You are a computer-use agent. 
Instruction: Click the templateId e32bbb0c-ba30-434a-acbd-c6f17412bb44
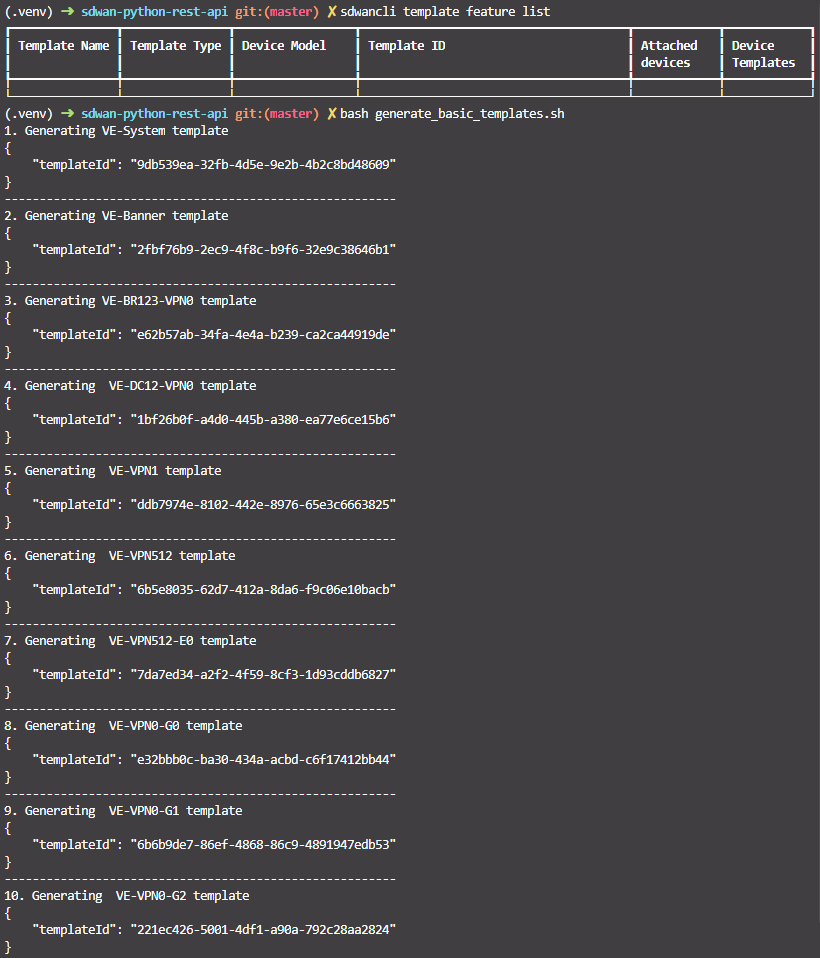pos(263,759)
